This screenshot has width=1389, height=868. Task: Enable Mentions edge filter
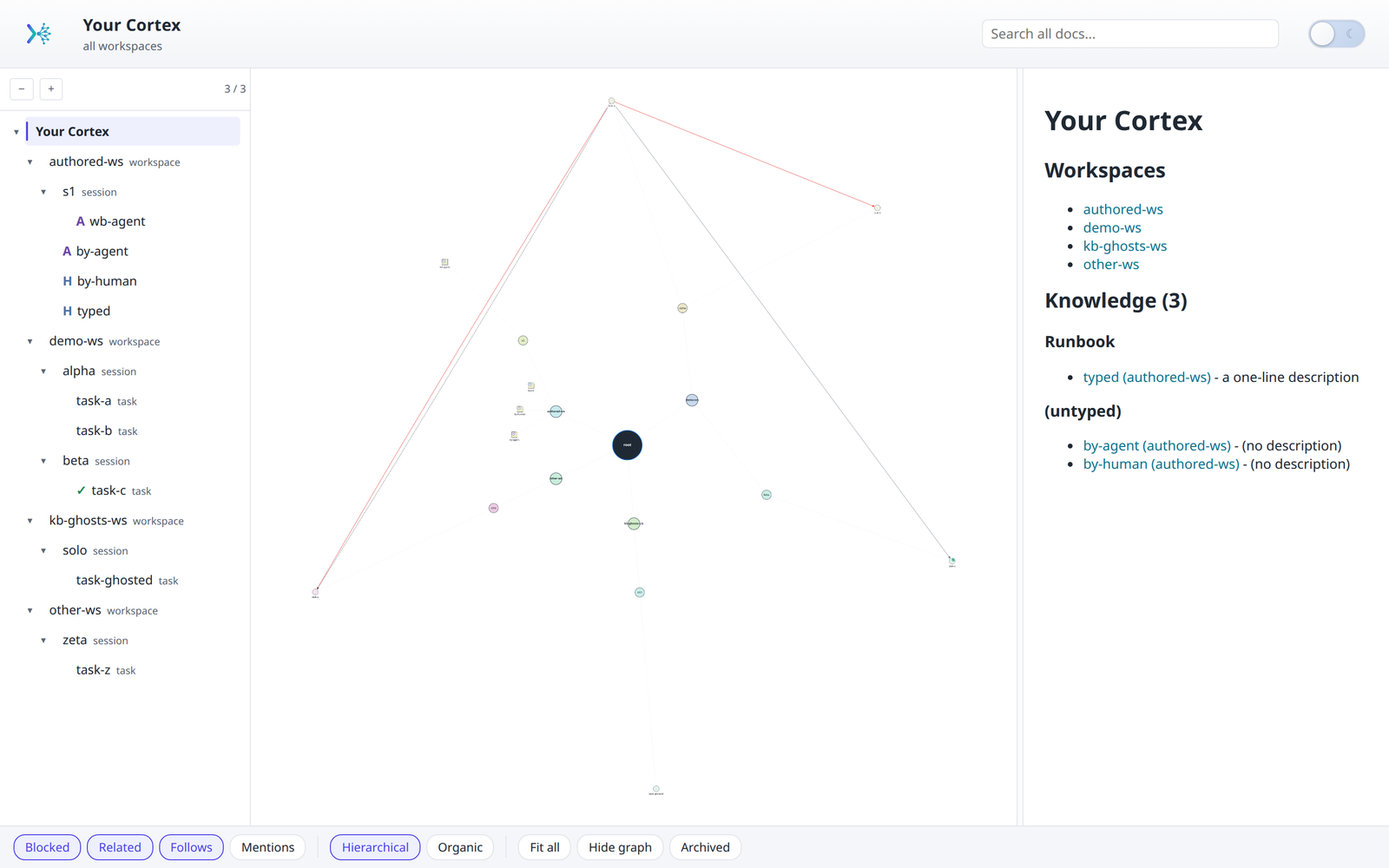(x=267, y=847)
